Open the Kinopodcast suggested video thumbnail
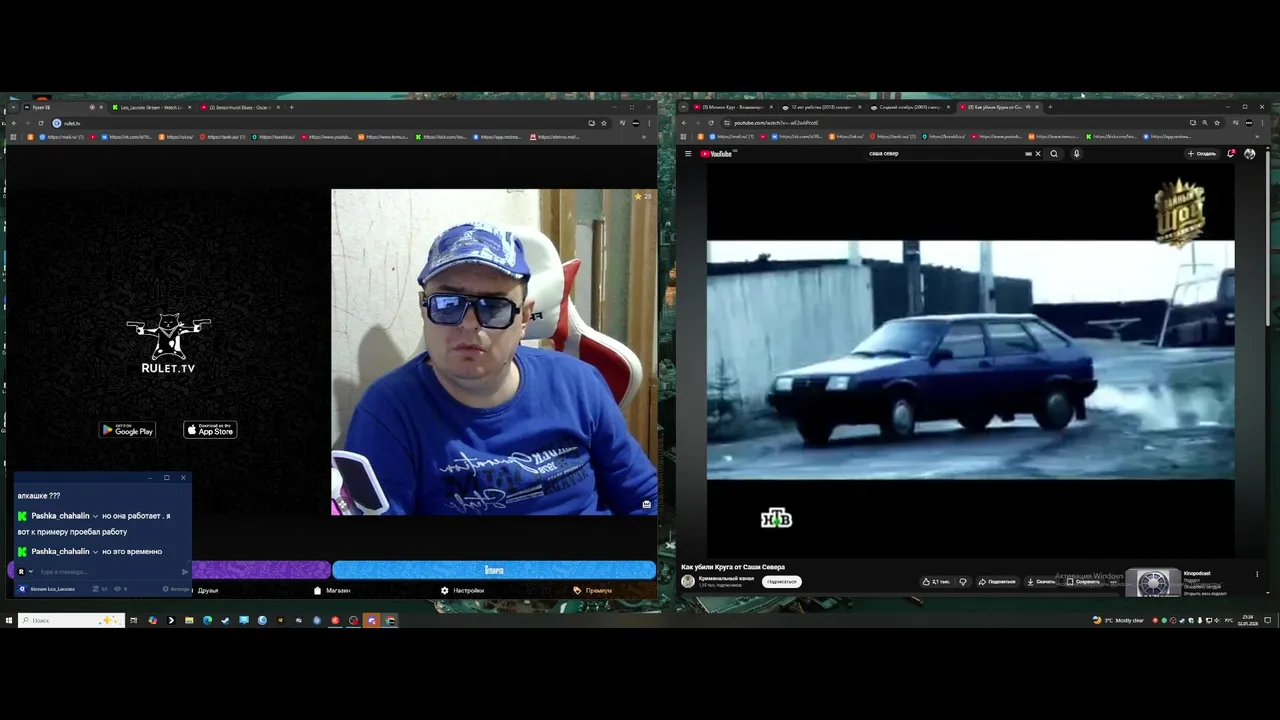This screenshot has height=720, width=1280. [1153, 583]
